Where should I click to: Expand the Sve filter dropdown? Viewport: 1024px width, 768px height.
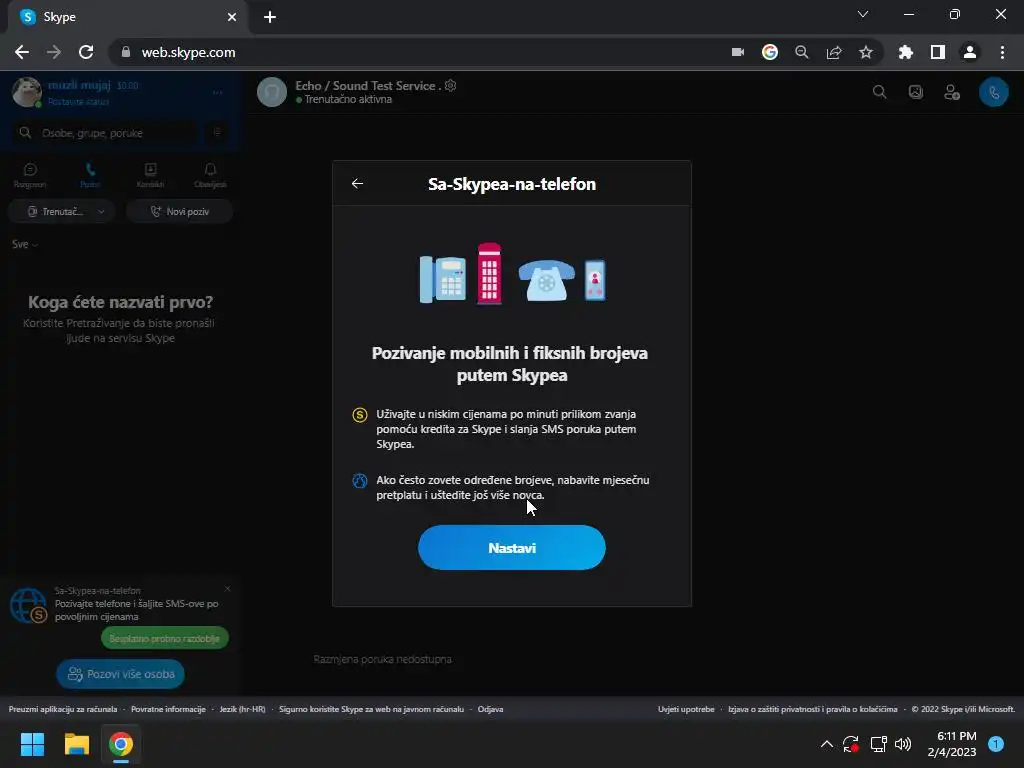pos(25,244)
